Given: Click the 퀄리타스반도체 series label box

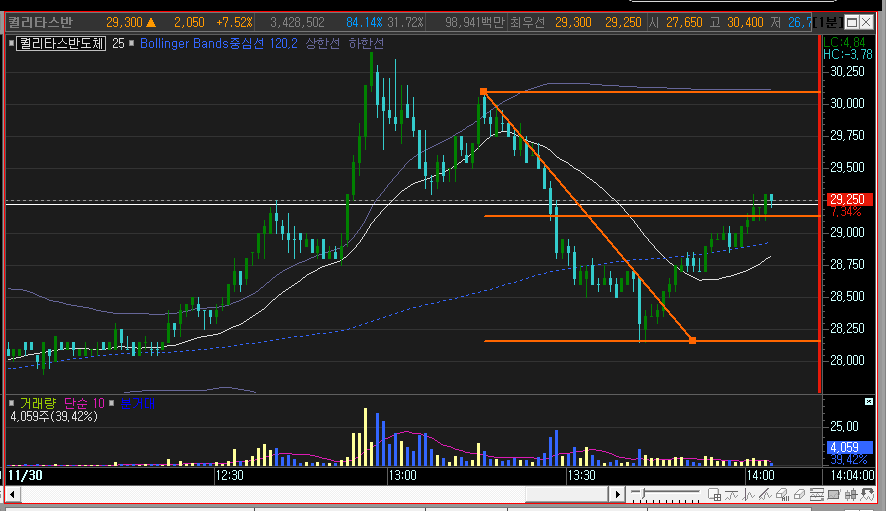Looking at the screenshot, I should tap(61, 44).
